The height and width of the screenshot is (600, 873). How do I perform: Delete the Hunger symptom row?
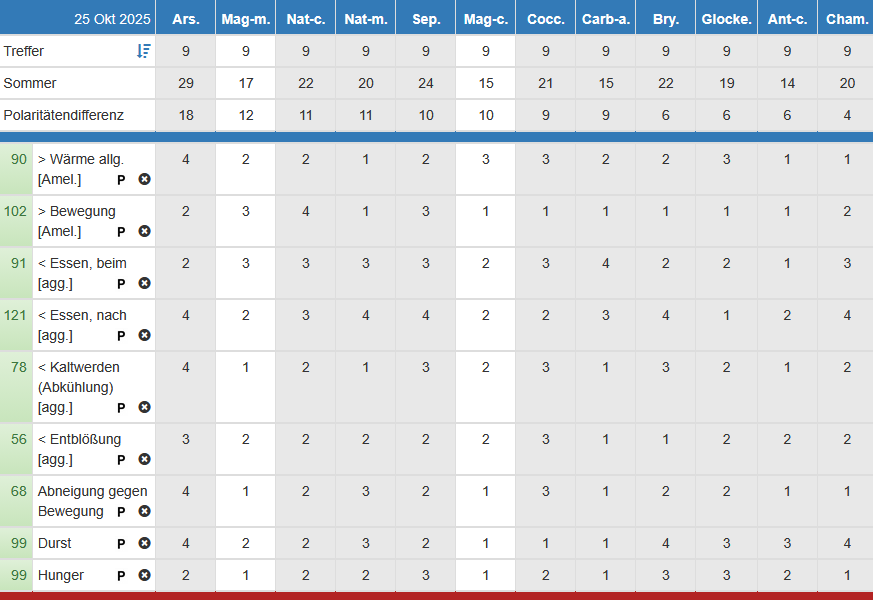pos(144,576)
